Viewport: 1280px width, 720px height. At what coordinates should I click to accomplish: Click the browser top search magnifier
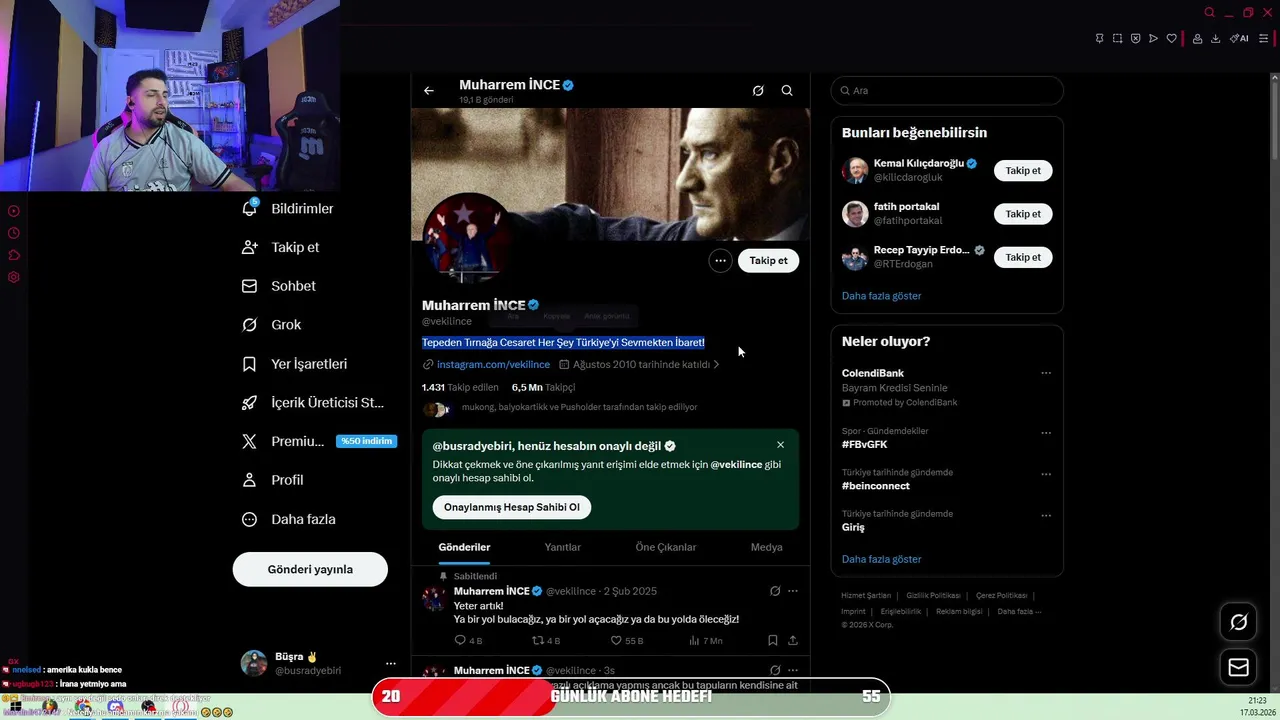[x=1209, y=13]
